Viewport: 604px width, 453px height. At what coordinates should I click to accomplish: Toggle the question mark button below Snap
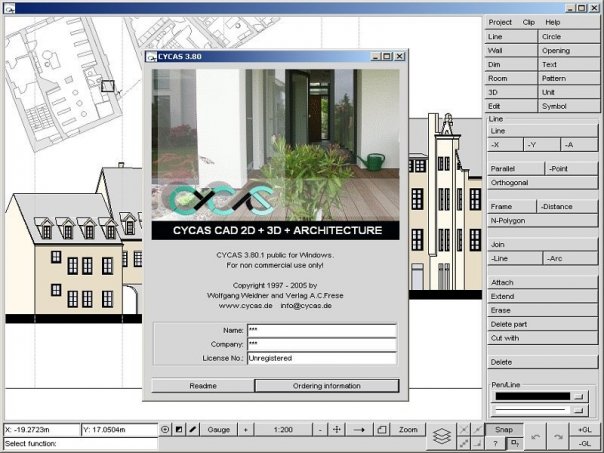(x=495, y=443)
